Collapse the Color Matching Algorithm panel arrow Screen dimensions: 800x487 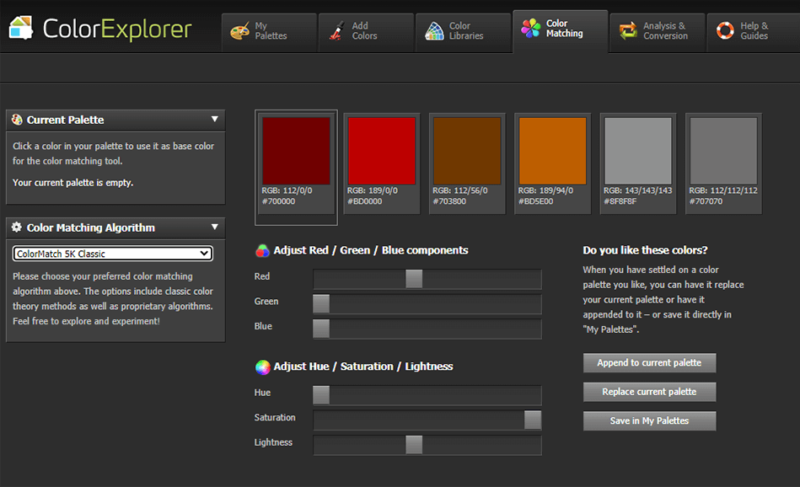coord(215,226)
